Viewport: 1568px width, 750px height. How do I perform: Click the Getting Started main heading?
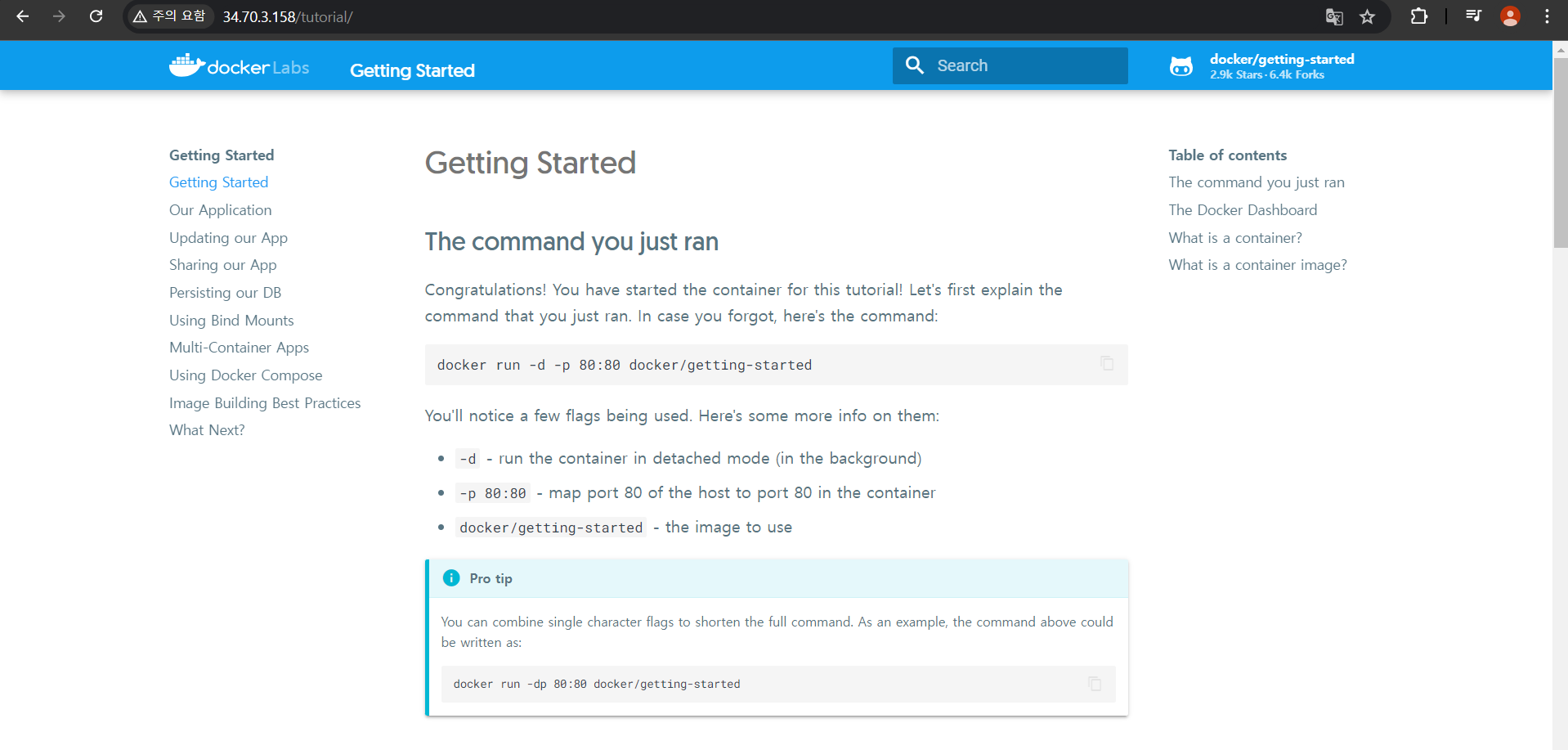pos(530,163)
